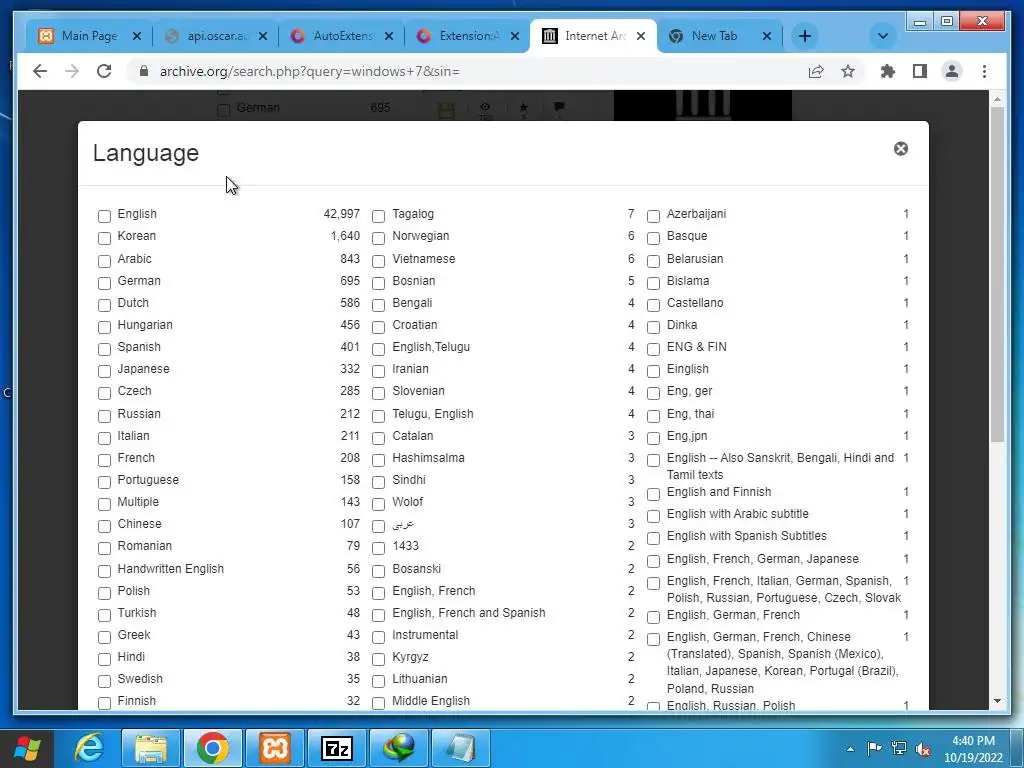
Task: Check the Korean language checkbox
Action: pos(104,238)
